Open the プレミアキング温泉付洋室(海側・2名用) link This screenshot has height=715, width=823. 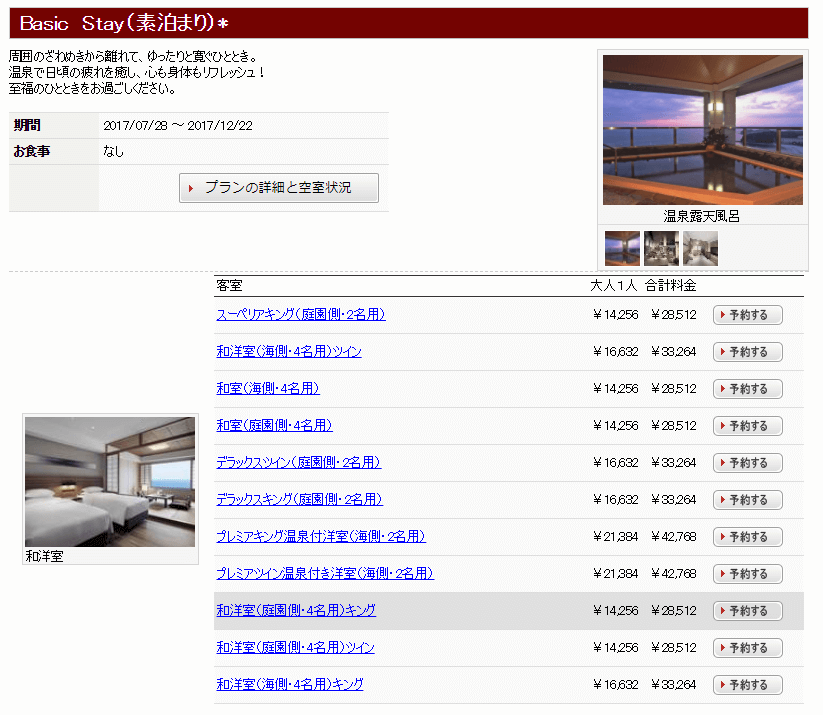[321, 537]
